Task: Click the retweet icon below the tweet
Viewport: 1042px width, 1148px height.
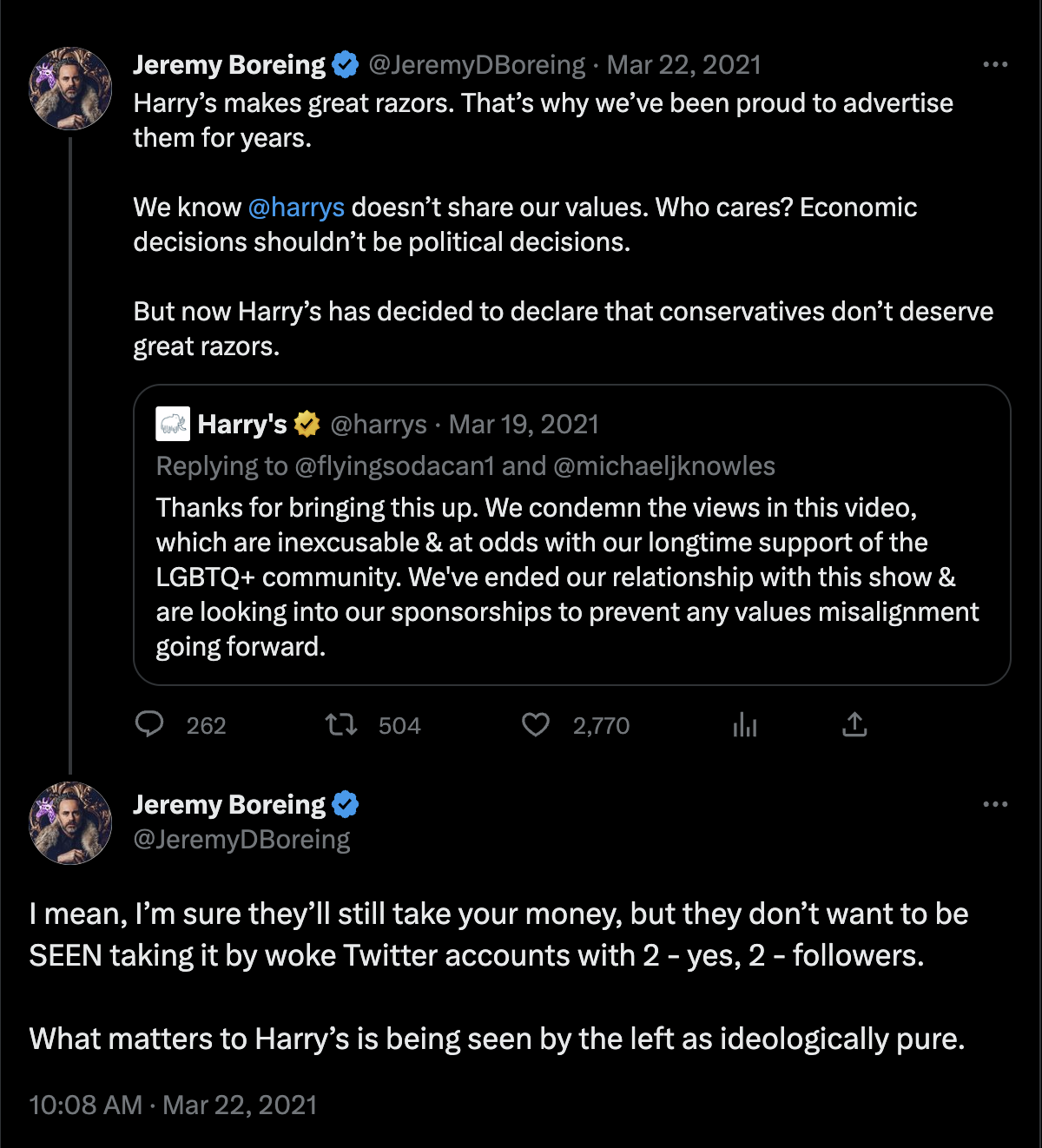Action: (340, 725)
